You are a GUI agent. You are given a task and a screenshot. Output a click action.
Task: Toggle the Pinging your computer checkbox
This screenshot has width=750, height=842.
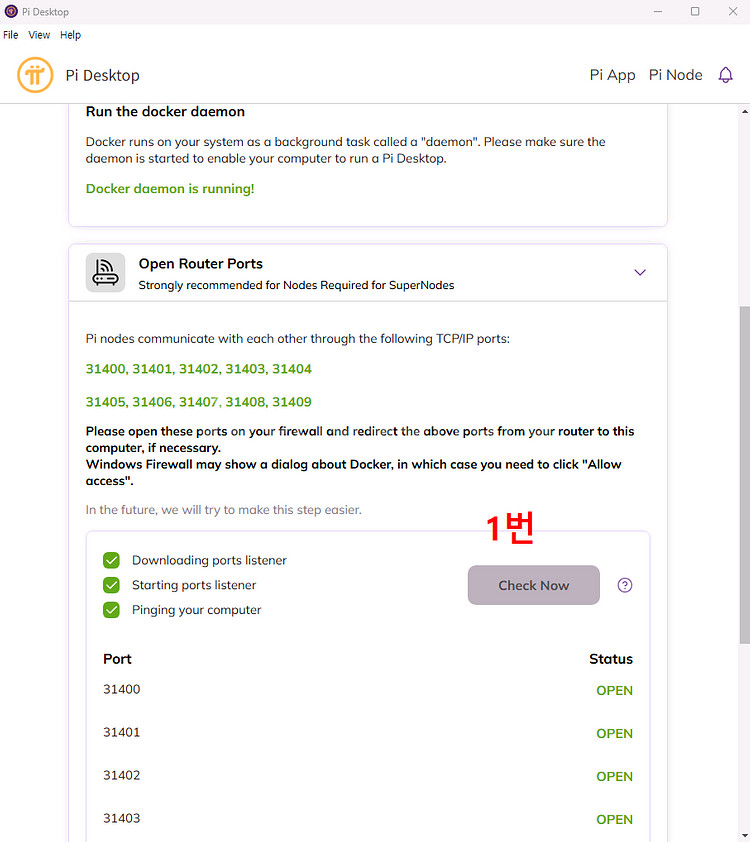112,610
